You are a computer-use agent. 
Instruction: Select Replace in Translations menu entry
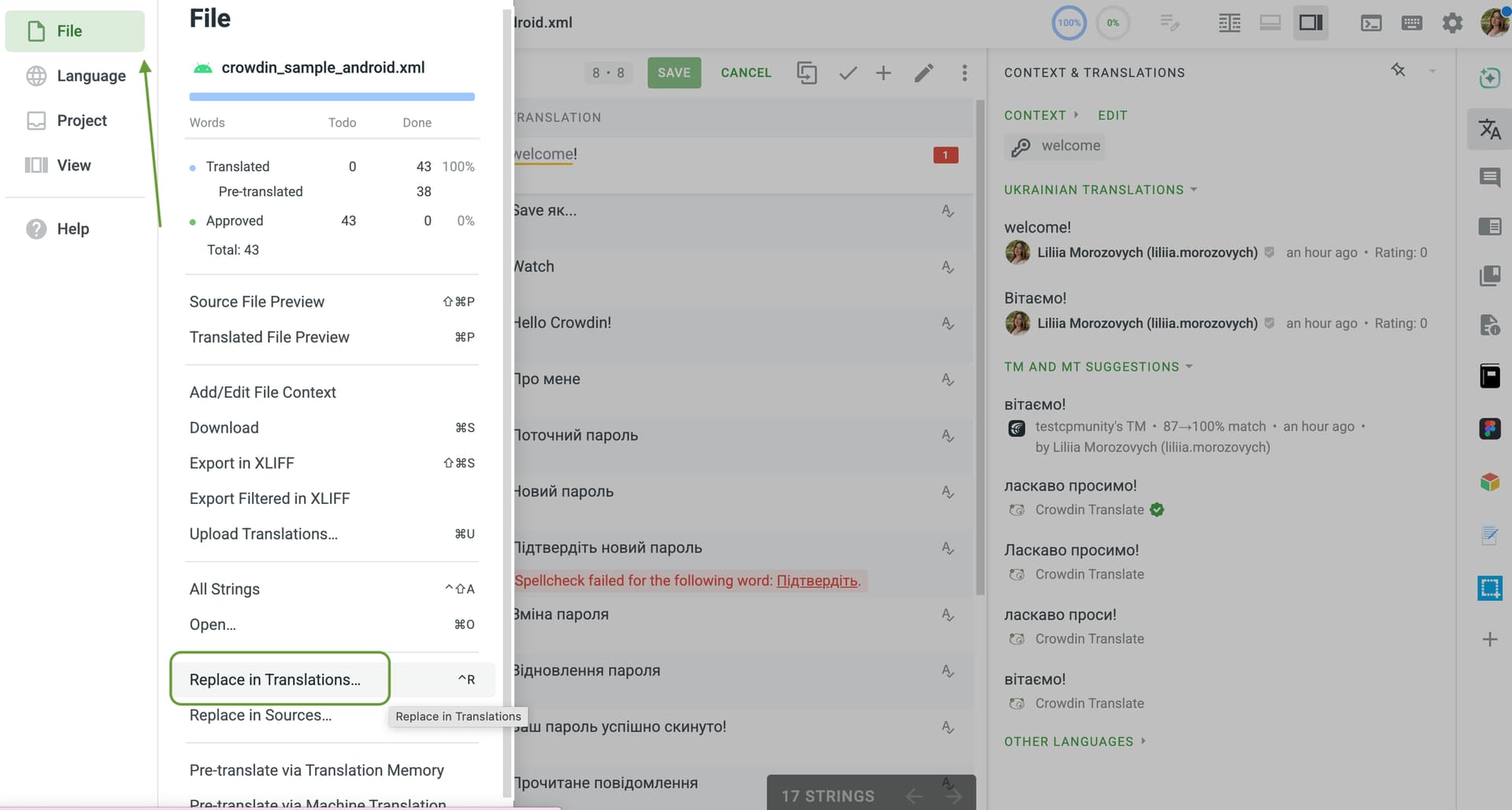coord(332,679)
